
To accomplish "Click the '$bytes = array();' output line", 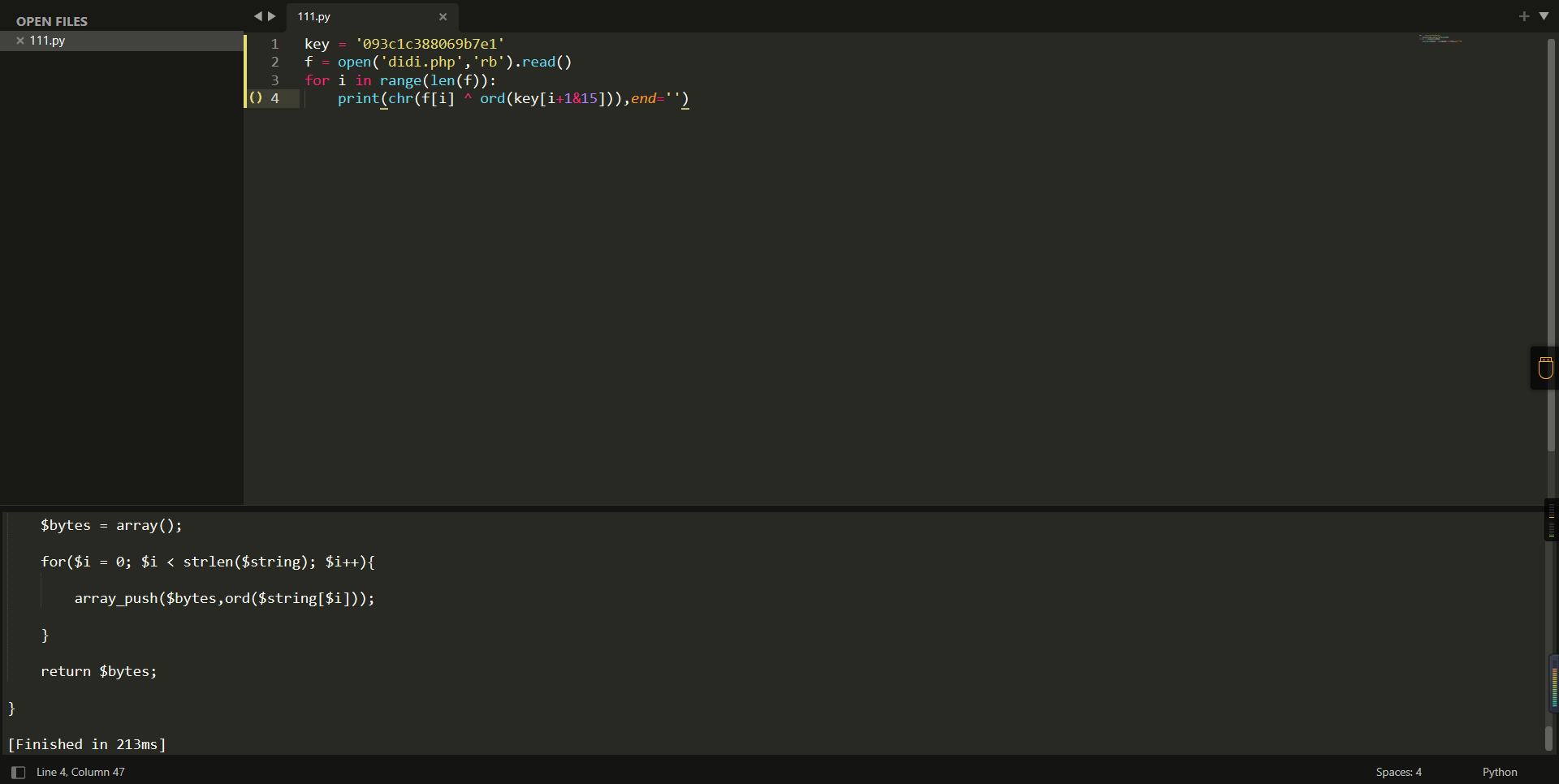I will coord(111,525).
